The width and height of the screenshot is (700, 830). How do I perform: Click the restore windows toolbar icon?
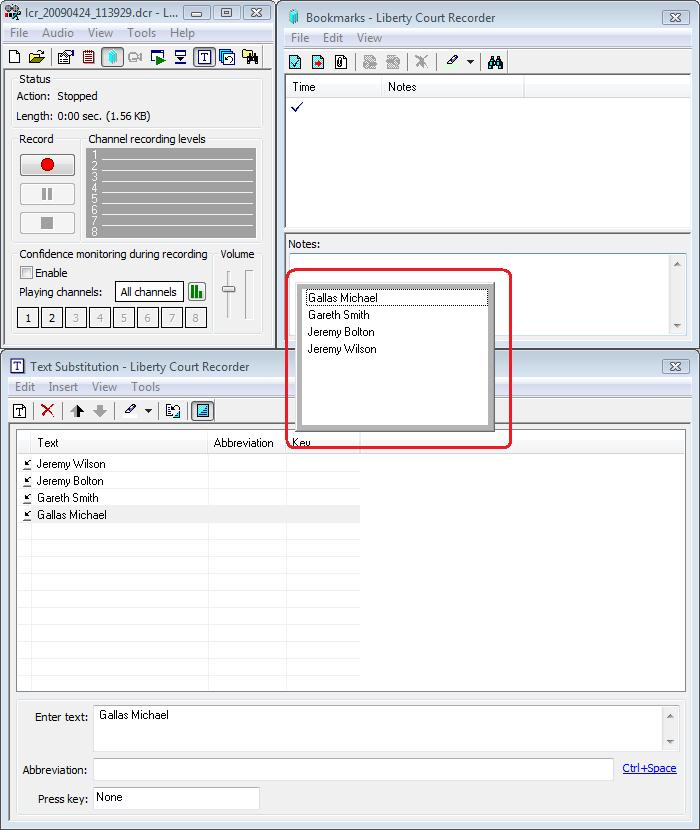click(x=227, y=57)
